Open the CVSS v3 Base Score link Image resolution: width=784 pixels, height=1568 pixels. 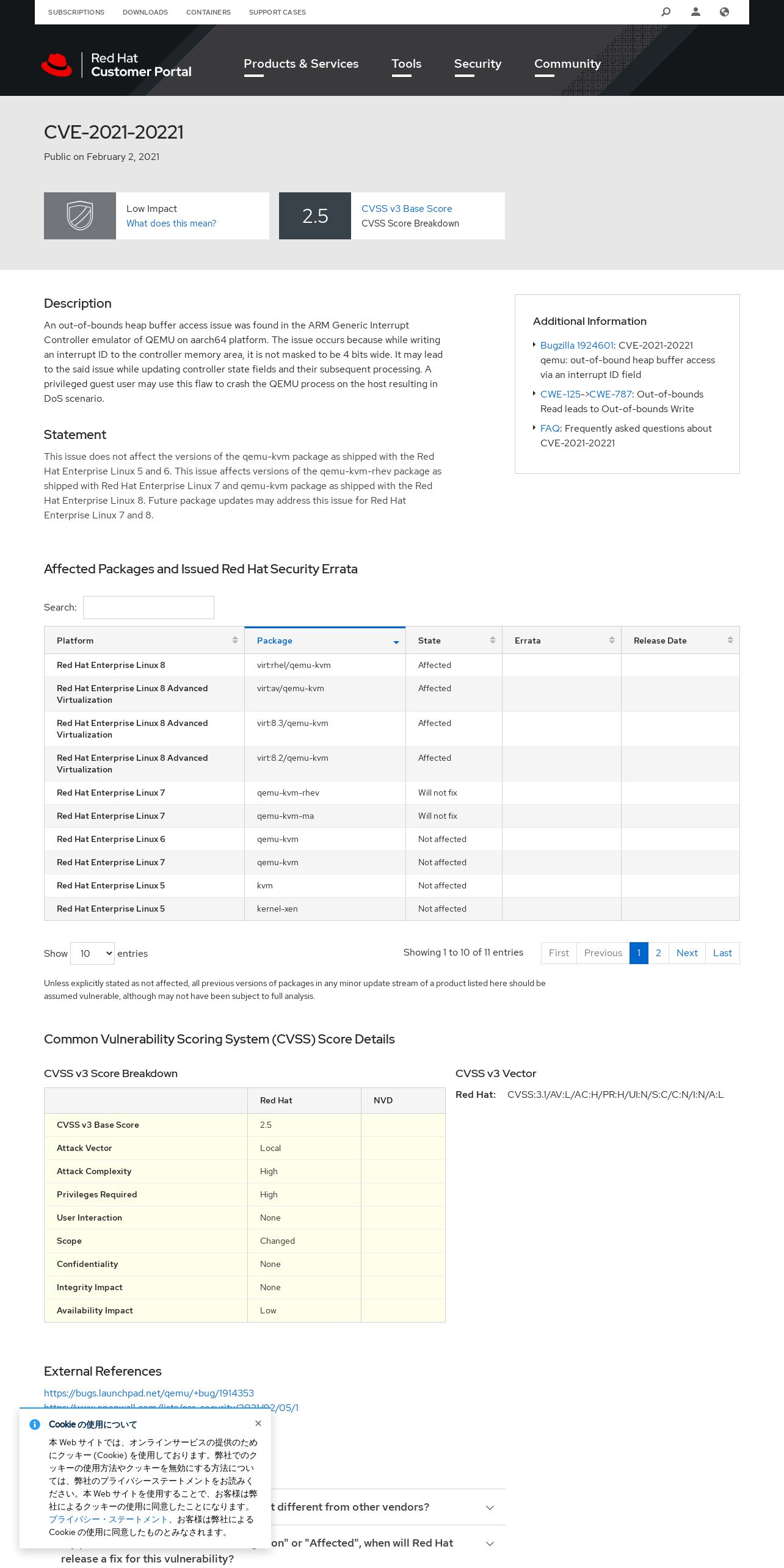[x=407, y=209]
